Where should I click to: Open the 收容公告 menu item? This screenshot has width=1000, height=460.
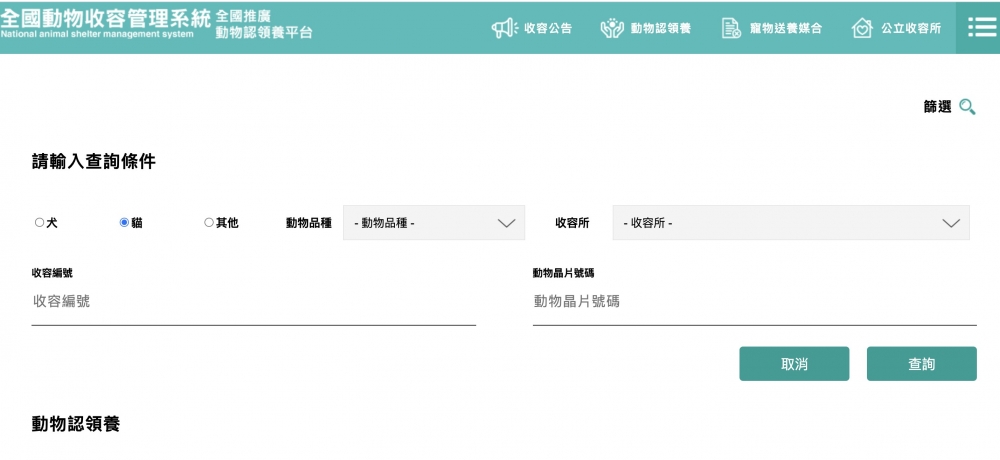click(x=548, y=28)
